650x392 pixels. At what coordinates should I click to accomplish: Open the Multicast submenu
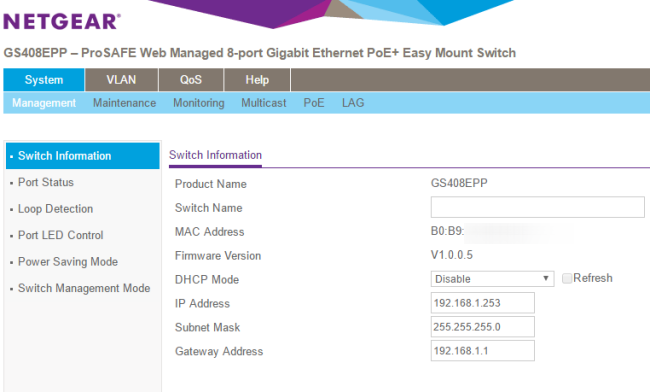[x=264, y=103]
